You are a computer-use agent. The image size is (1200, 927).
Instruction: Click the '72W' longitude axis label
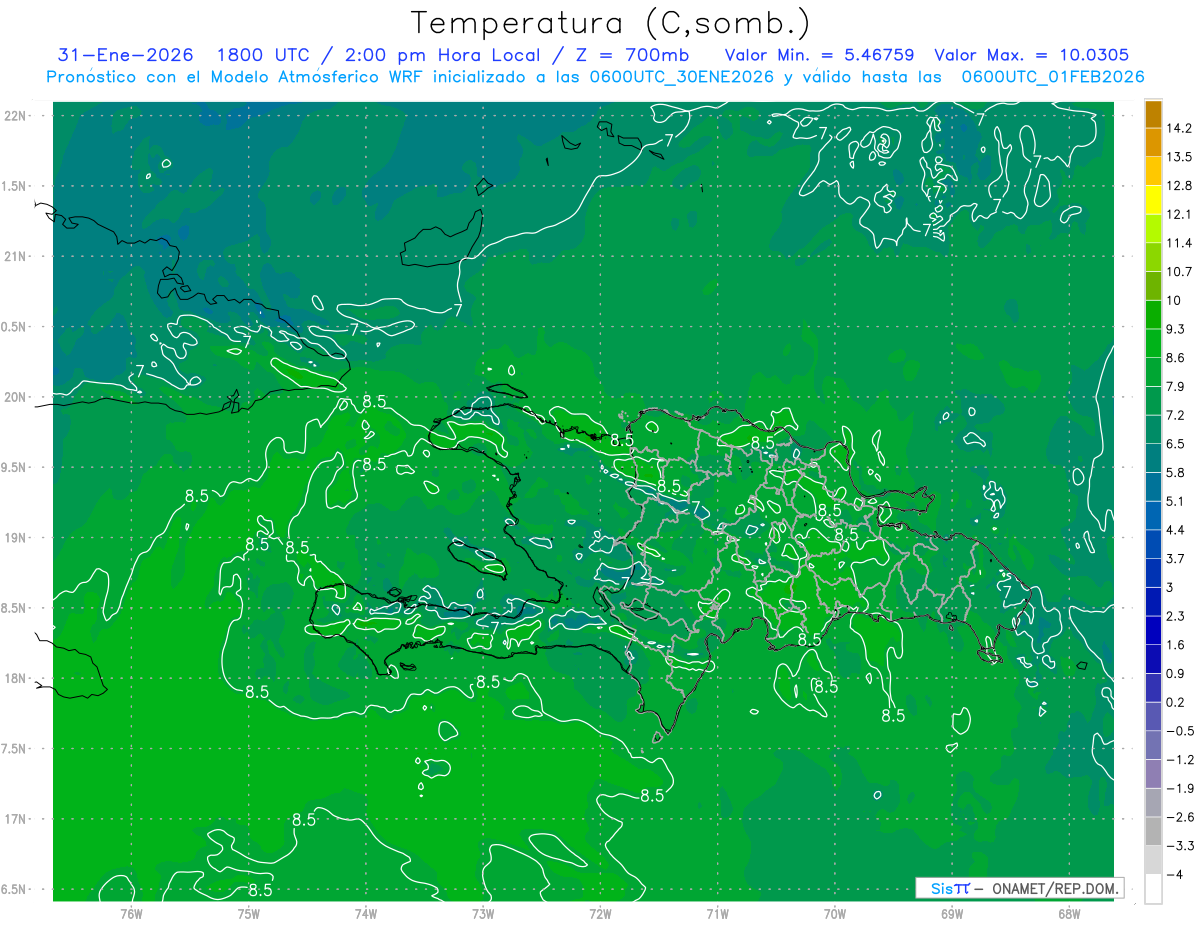click(x=600, y=913)
